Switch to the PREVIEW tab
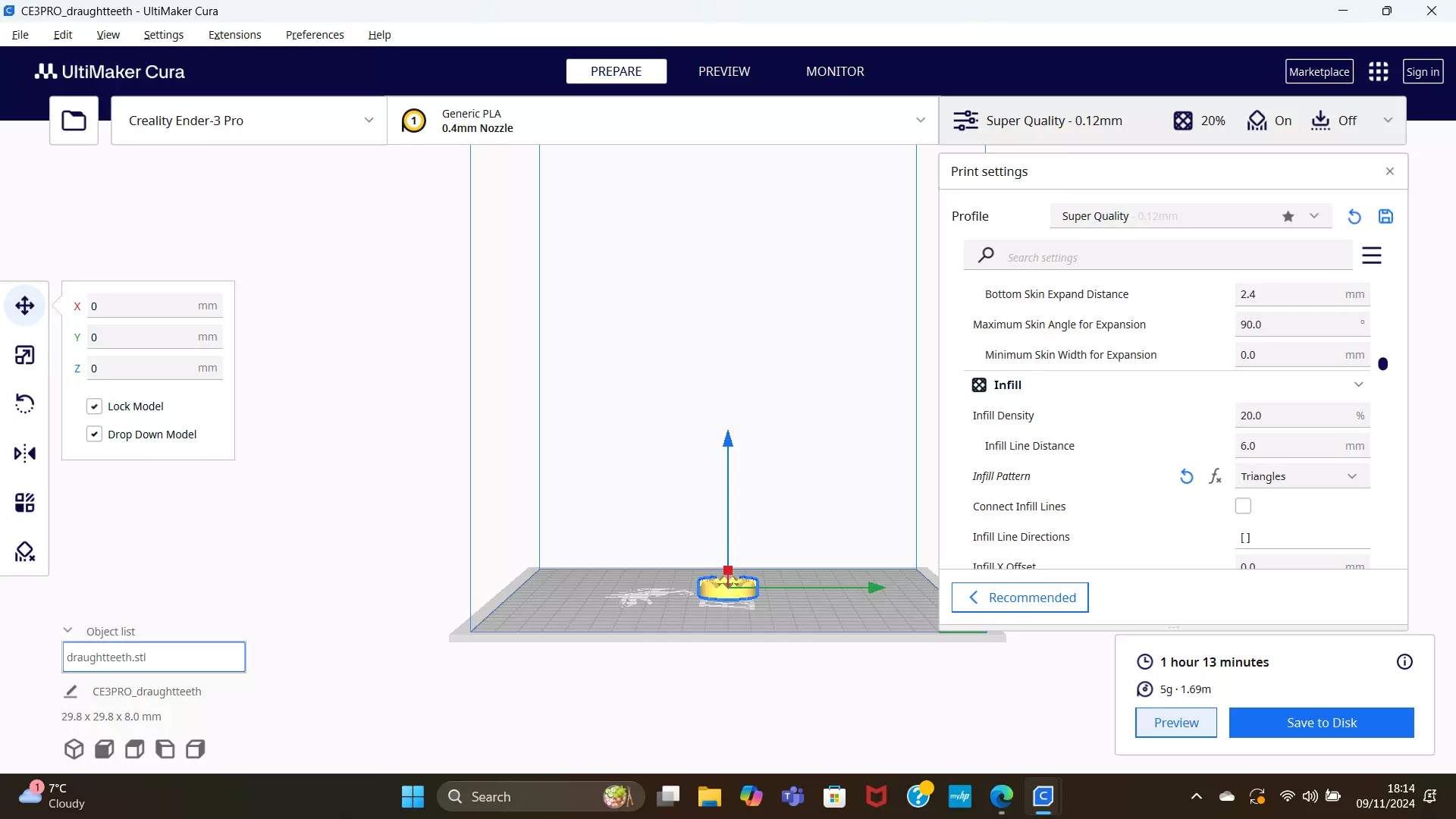The width and height of the screenshot is (1456, 819). [723, 71]
